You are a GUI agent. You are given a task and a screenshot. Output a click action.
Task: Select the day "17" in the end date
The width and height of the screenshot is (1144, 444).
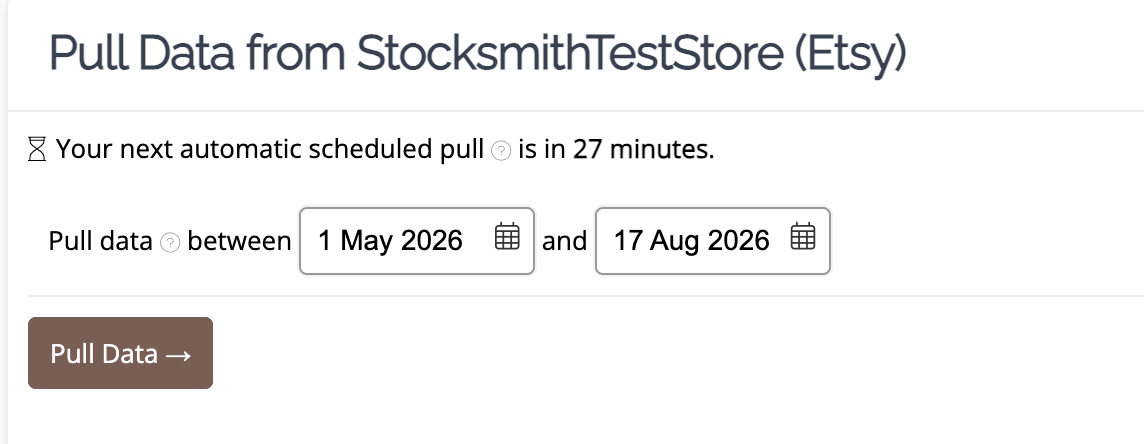click(x=627, y=241)
